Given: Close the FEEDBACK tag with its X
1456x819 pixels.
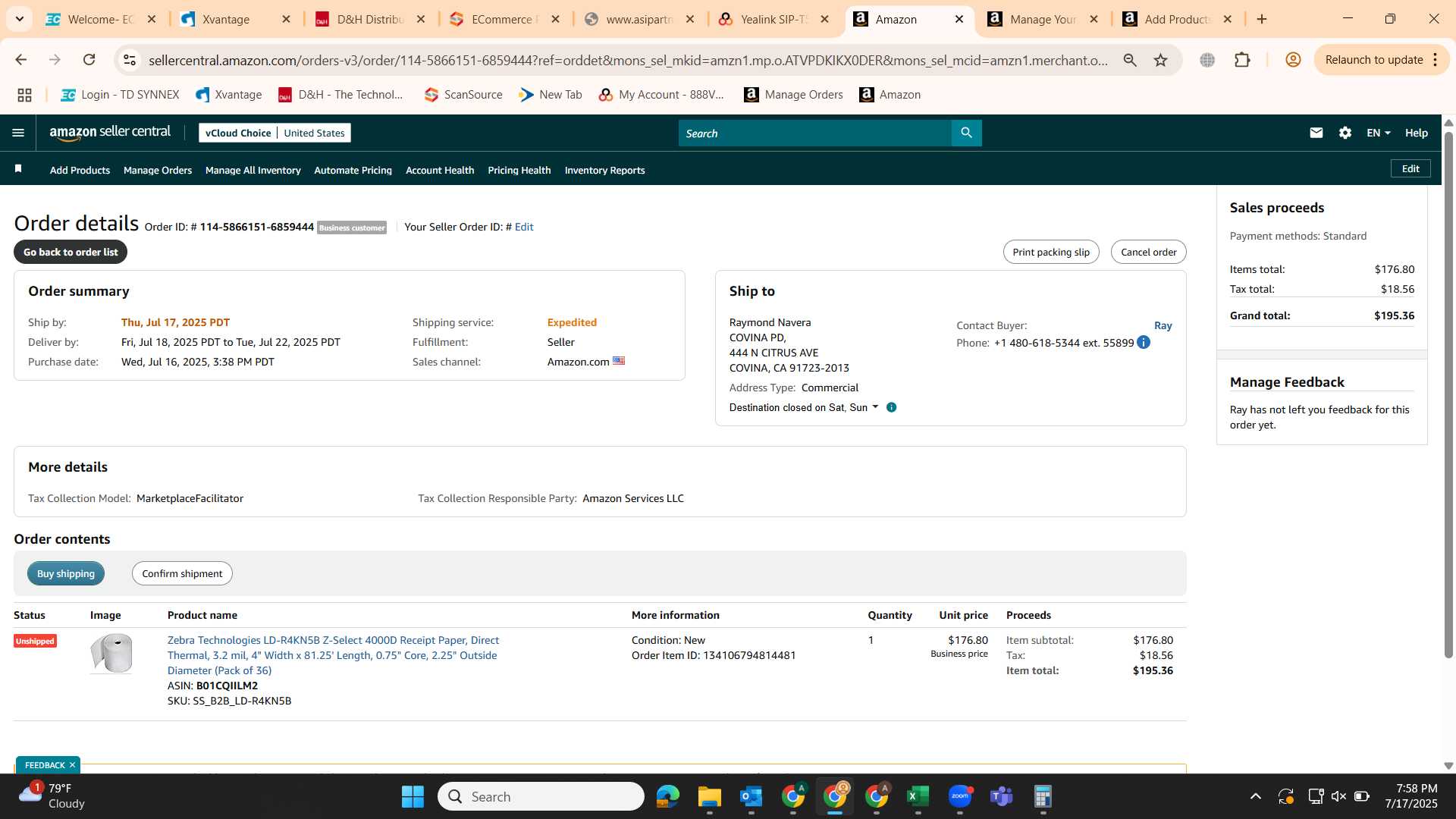Looking at the screenshot, I should (72, 765).
